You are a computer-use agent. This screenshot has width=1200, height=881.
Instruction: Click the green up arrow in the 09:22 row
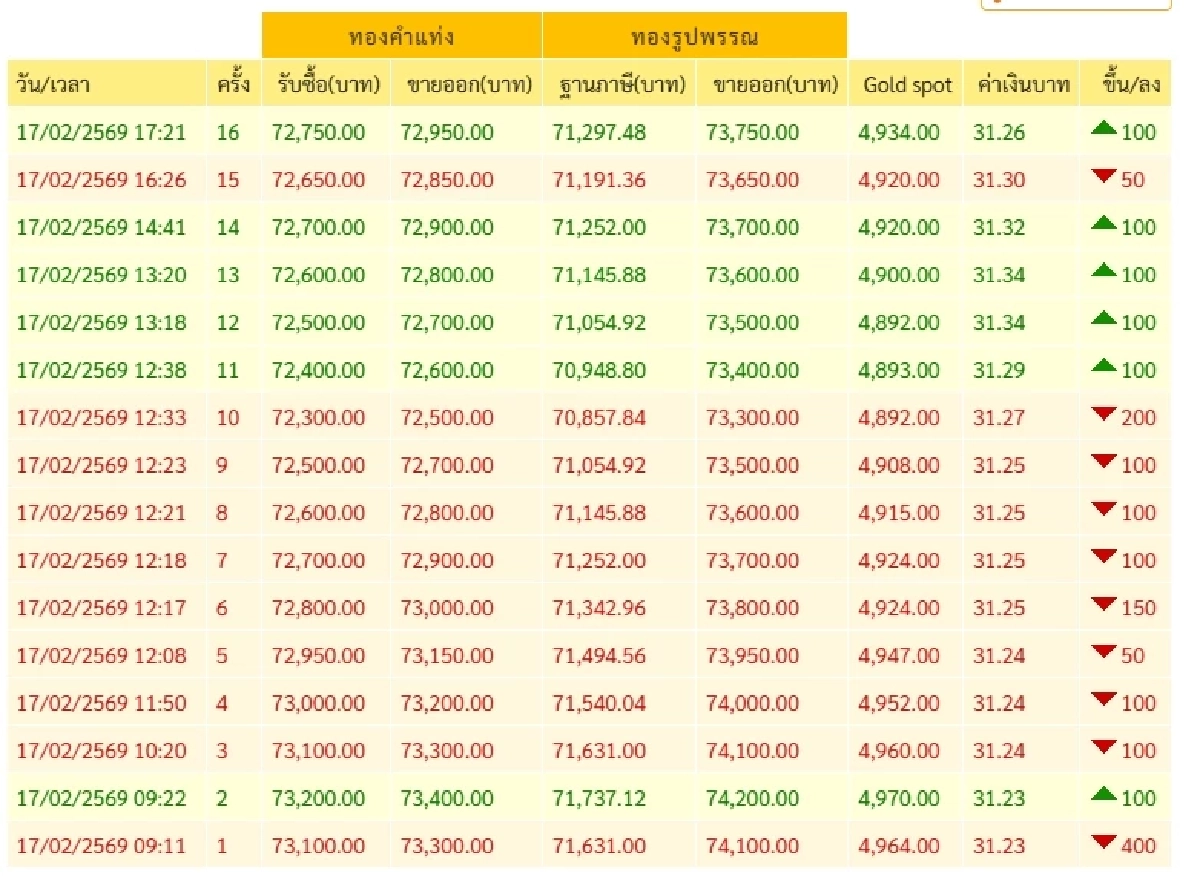pos(1104,795)
